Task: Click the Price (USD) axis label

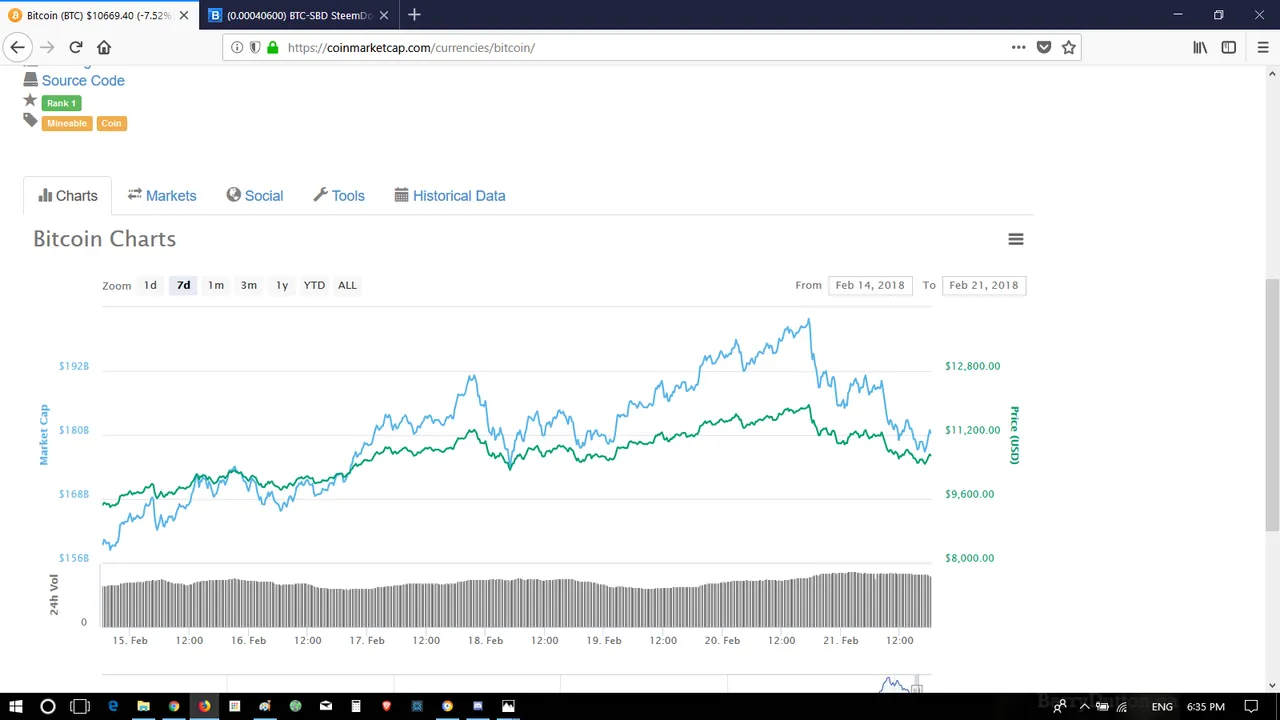Action: point(1014,435)
